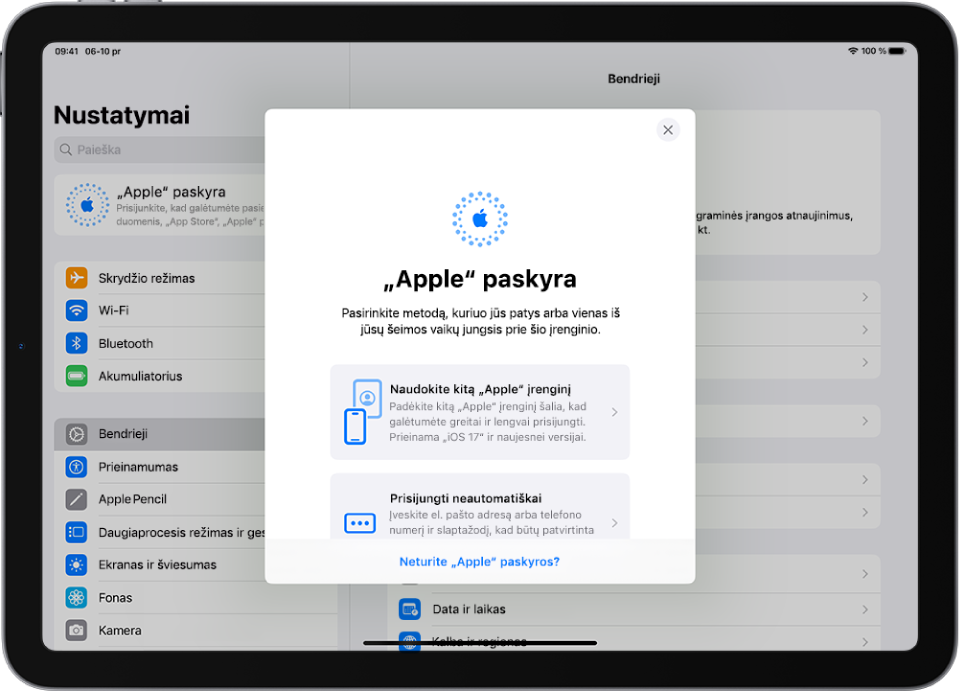Viewport: 960px width, 692px height.
Task: Tap the Fonas wallpaper flower icon
Action: 77,597
